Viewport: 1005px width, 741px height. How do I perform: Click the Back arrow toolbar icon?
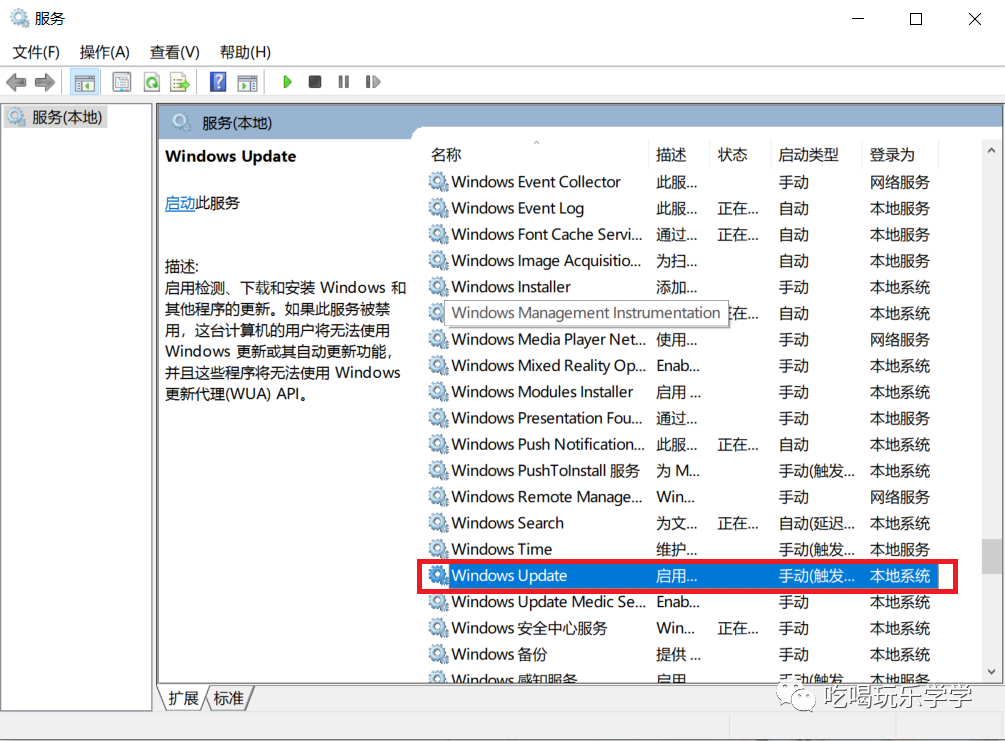(x=16, y=82)
